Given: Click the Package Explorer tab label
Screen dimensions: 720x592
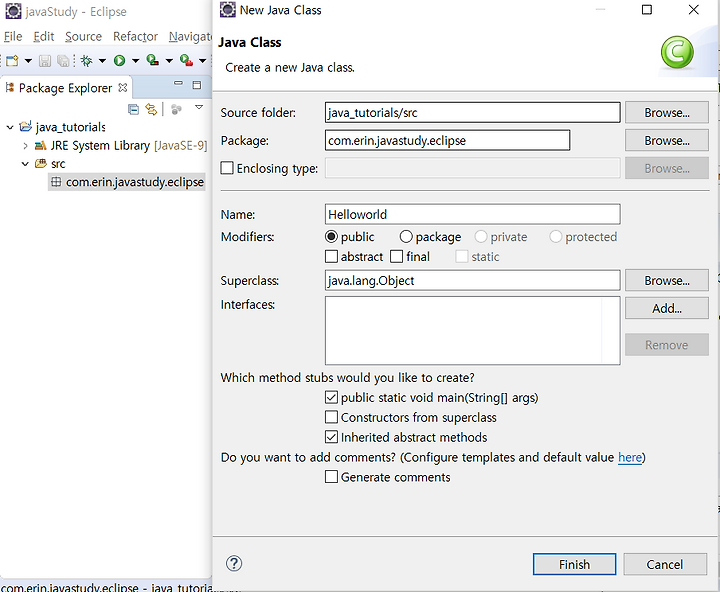Looking at the screenshot, I should pos(65,88).
